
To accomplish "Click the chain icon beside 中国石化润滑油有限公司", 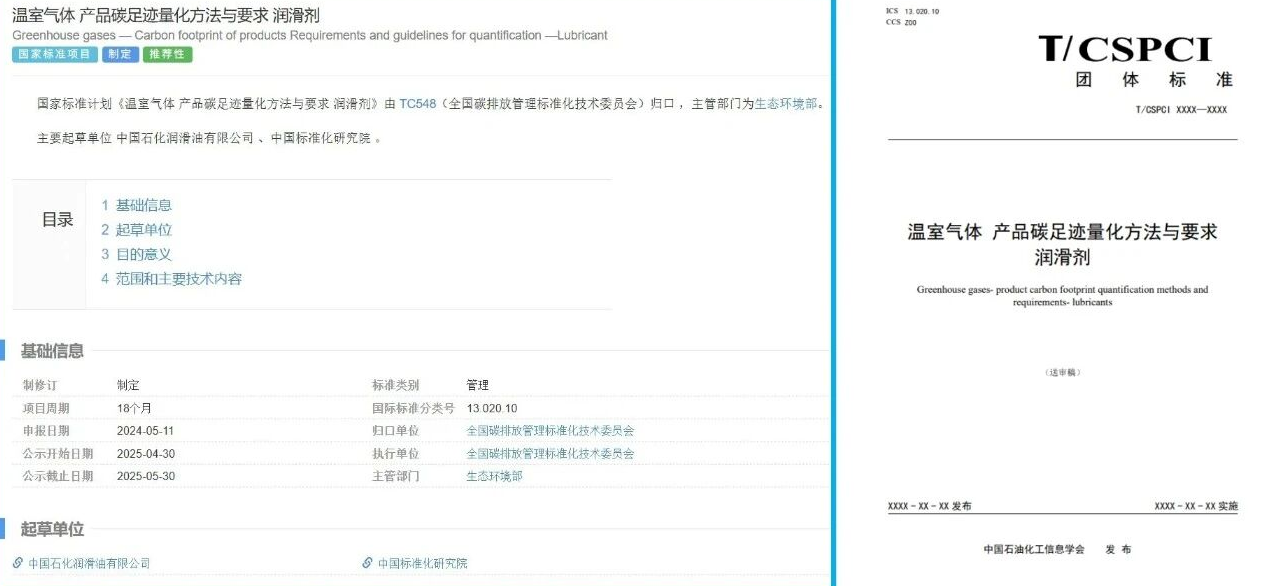I will pyautogui.click(x=18, y=563).
